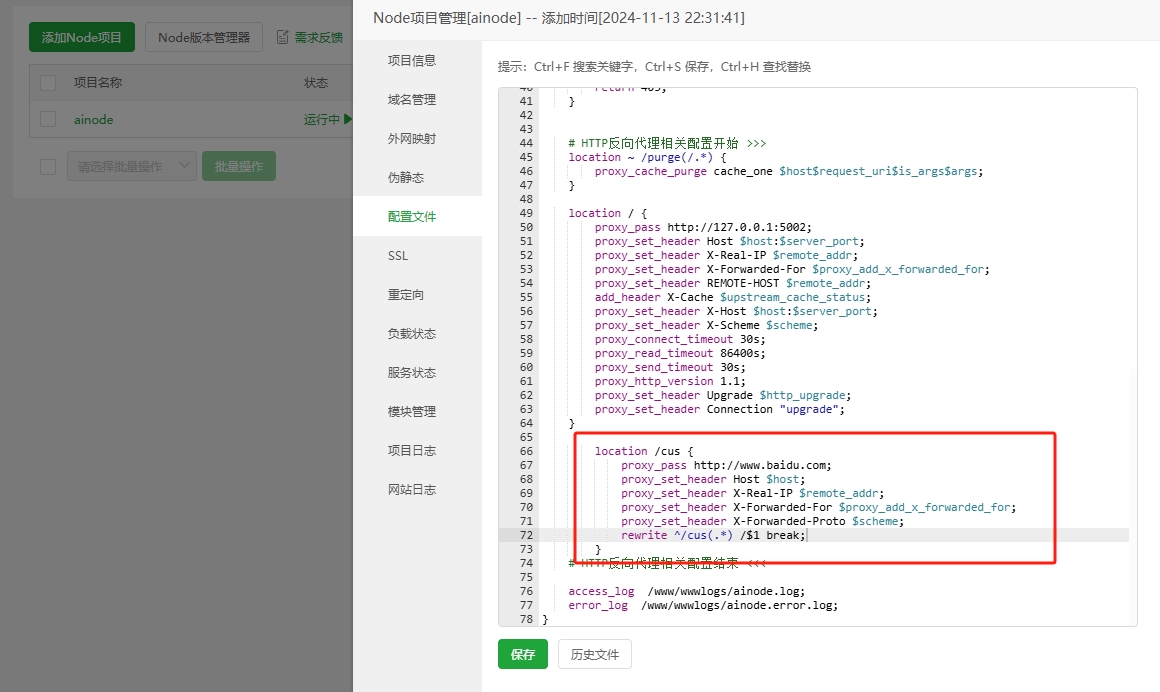Click the location /cus { line
1160x692 pixels.
(x=644, y=451)
